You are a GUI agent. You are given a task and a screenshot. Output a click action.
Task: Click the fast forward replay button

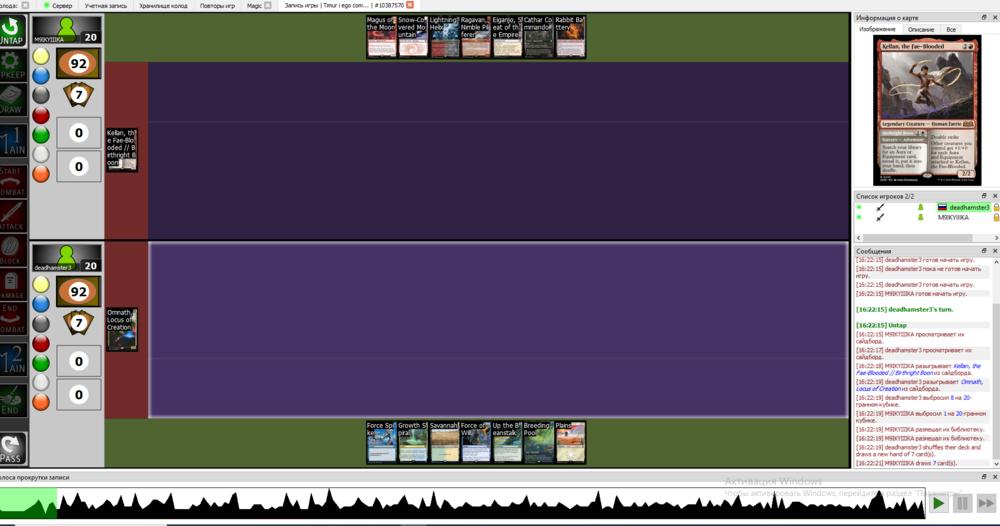986,504
